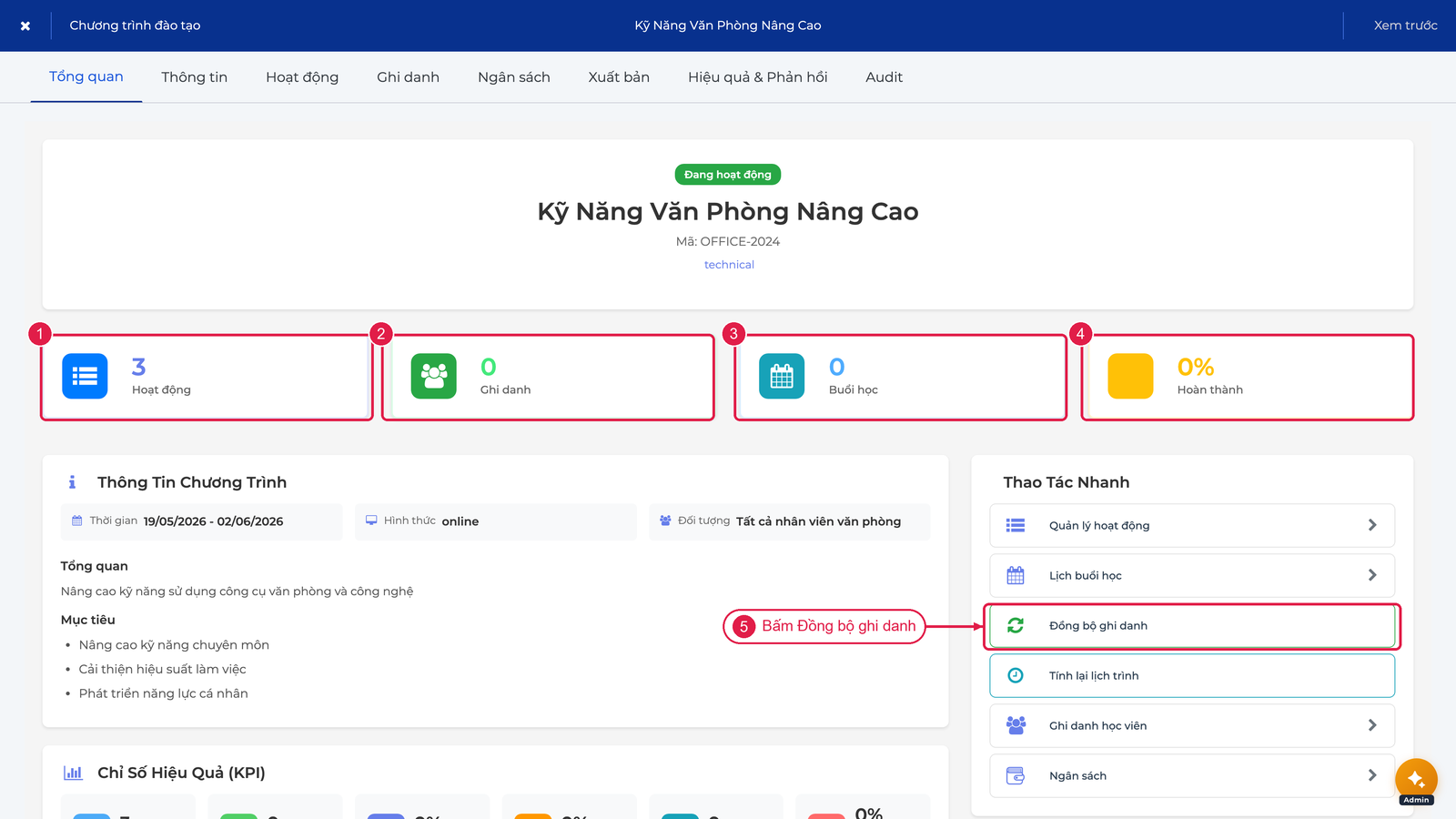Click Xem trước preview button
The height and width of the screenshot is (819, 1456).
pyautogui.click(x=1405, y=25)
